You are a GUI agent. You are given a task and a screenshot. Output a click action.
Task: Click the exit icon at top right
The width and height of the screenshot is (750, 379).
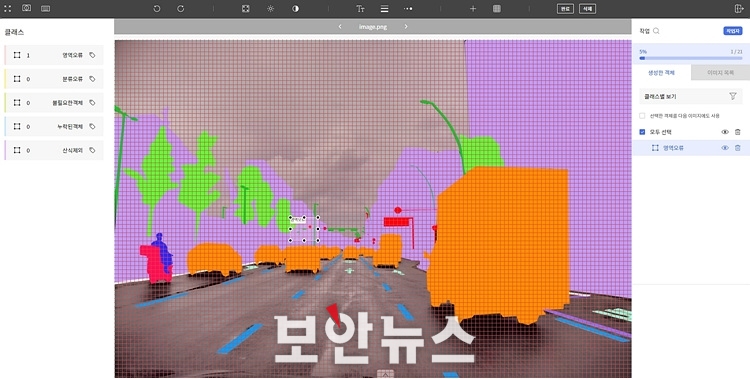[738, 9]
